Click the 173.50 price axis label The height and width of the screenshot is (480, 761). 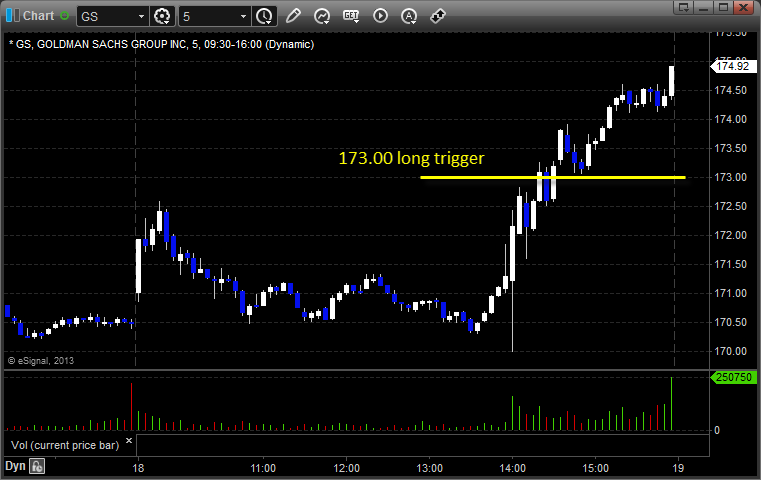pyautogui.click(x=730, y=149)
